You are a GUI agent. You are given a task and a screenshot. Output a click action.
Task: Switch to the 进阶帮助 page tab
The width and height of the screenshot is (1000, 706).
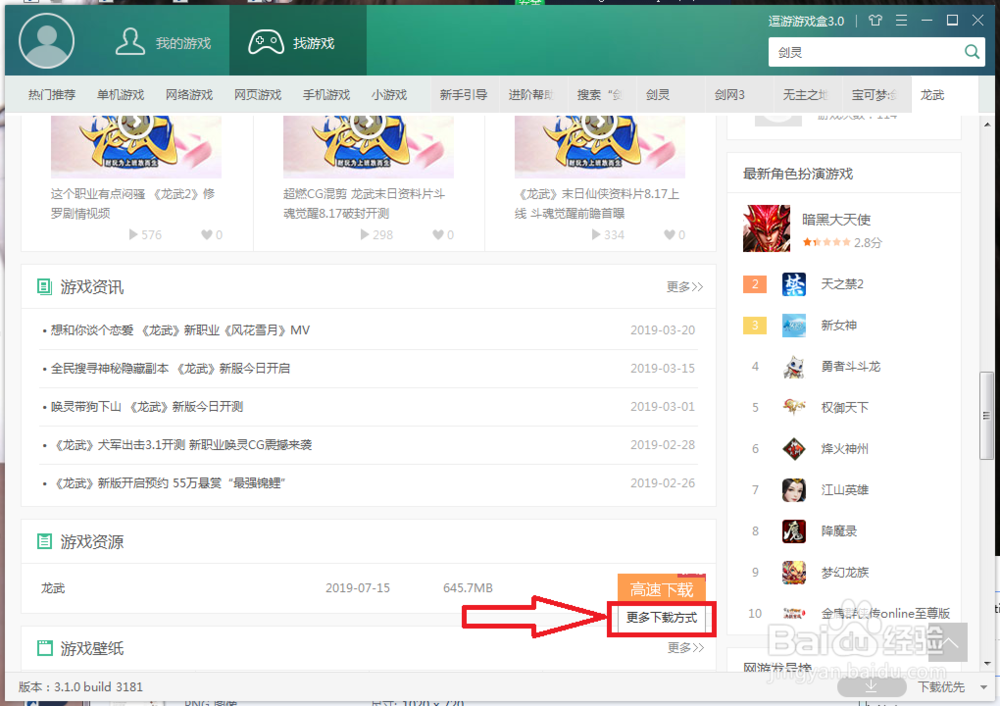533,94
